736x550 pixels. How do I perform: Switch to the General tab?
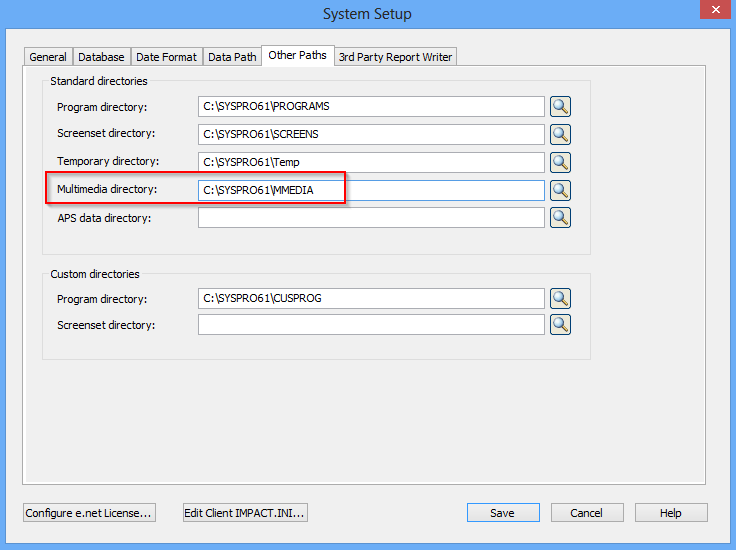tap(48, 57)
